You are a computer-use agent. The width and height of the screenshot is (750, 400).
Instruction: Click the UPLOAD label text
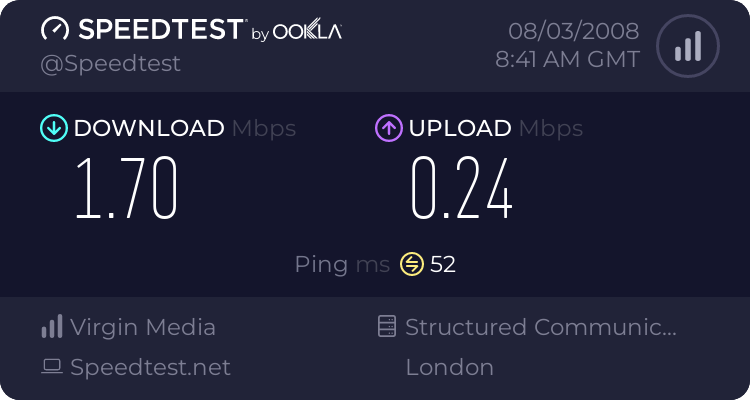click(x=460, y=128)
